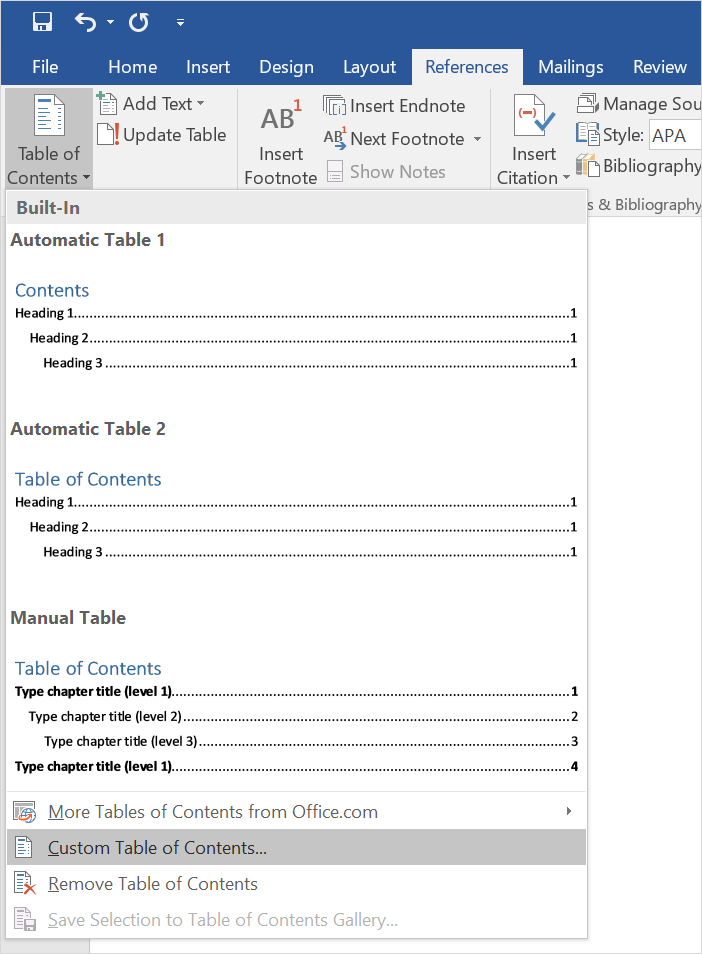The width and height of the screenshot is (702, 954).
Task: Customize the Quick Access Toolbar dropdown
Action: [x=180, y=22]
